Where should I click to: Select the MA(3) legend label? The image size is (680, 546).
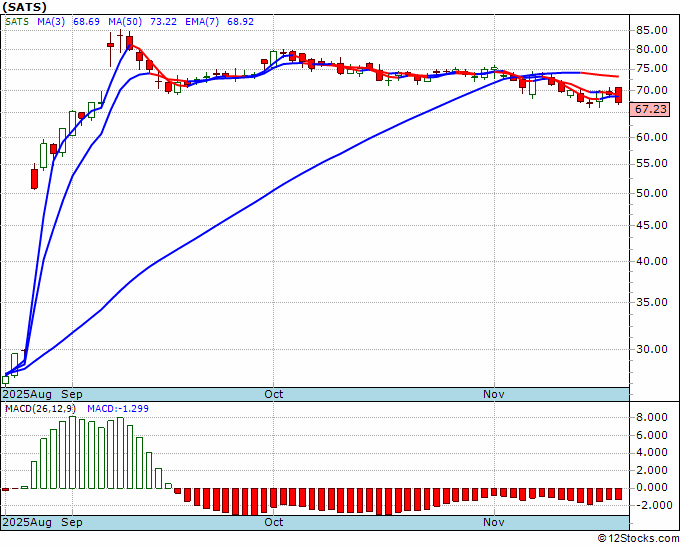[x=51, y=22]
